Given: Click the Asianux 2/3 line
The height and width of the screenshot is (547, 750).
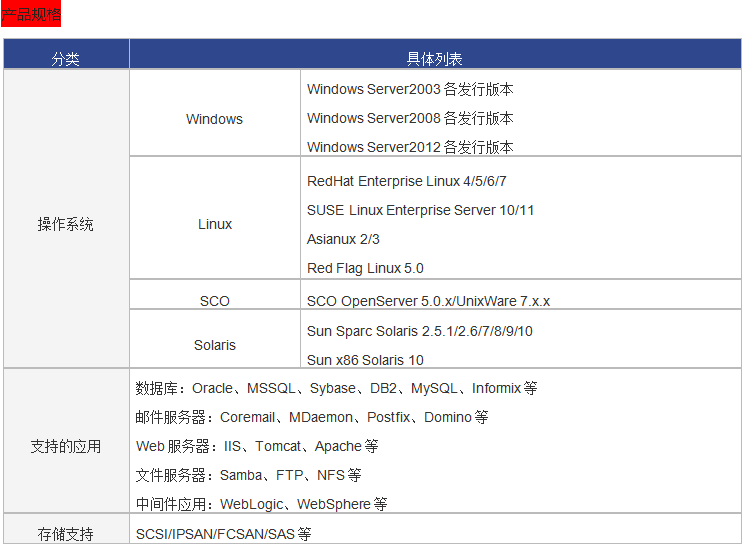Looking at the screenshot, I should coord(343,239).
